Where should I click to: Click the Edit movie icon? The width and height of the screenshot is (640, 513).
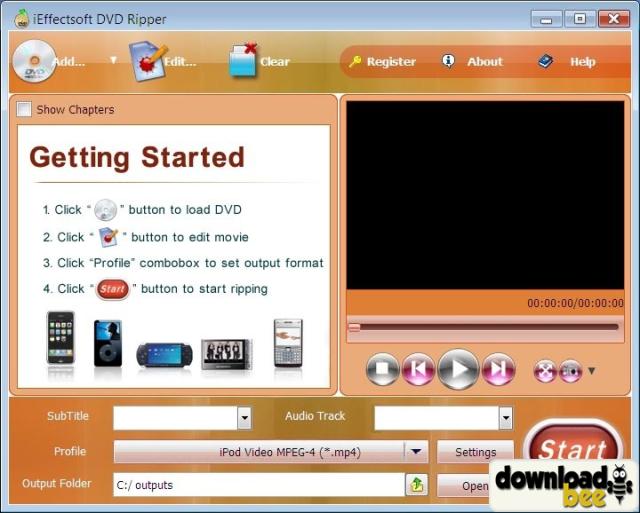click(148, 61)
